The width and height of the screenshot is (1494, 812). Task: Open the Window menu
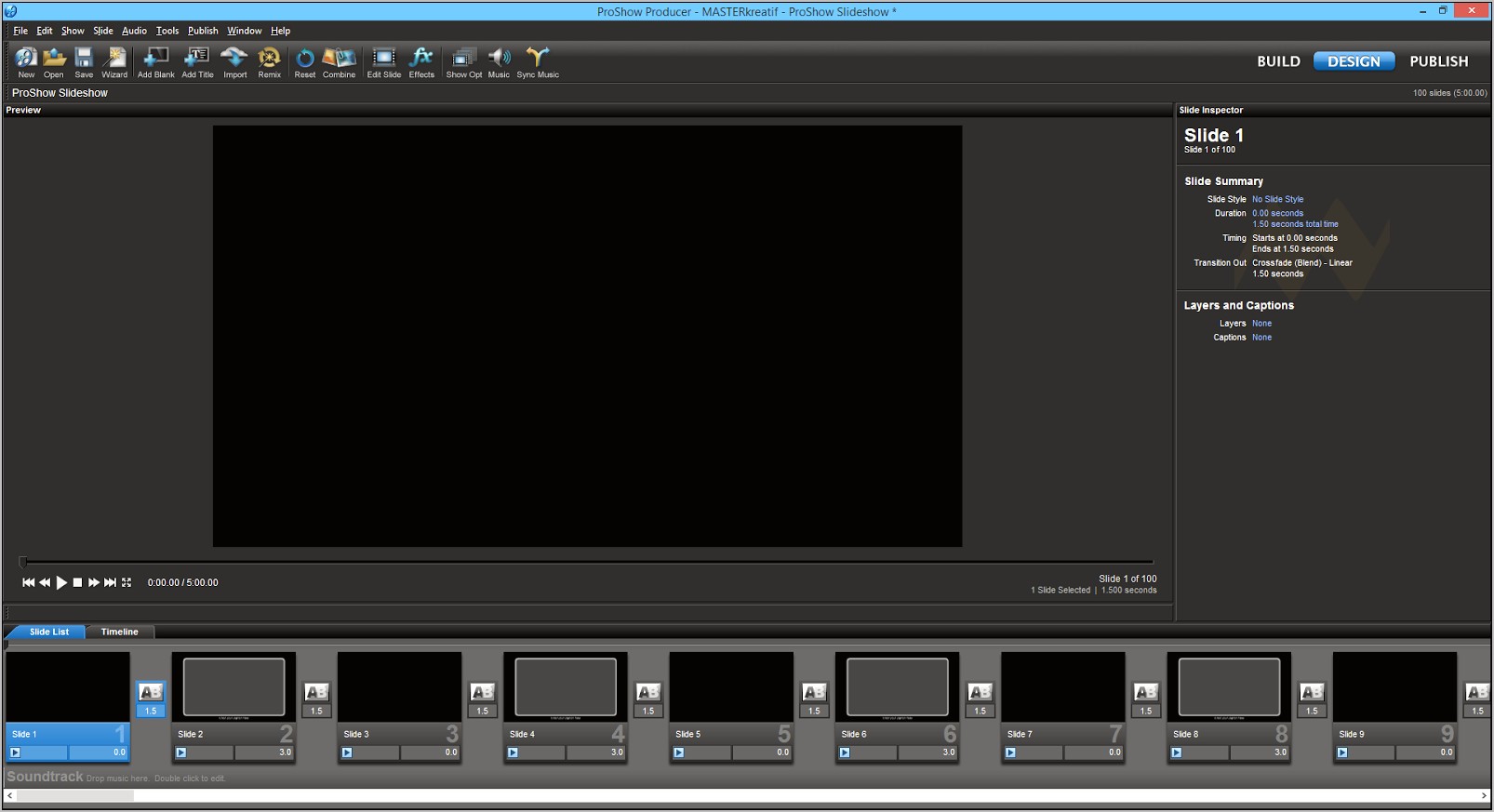[x=245, y=31]
